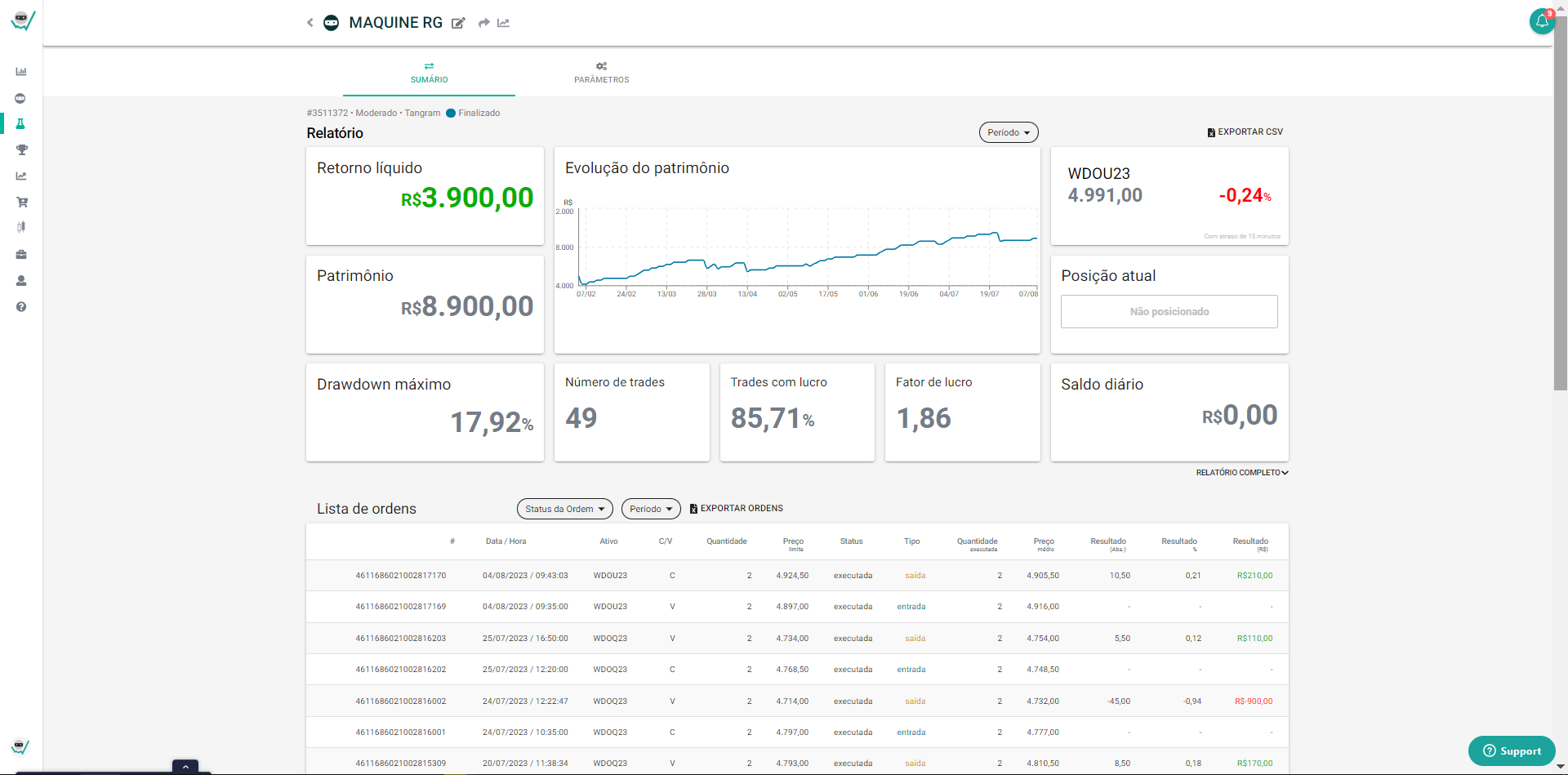Open the bar chart dashboard sidebar icon

pyautogui.click(x=21, y=72)
